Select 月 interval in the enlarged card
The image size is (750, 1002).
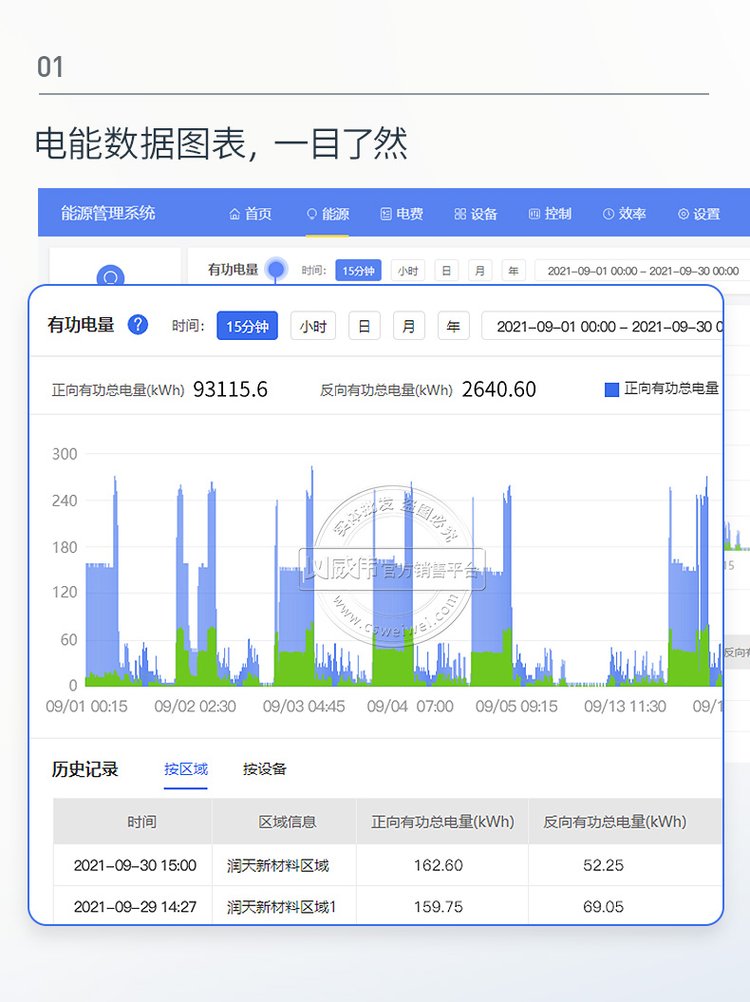pos(408,326)
